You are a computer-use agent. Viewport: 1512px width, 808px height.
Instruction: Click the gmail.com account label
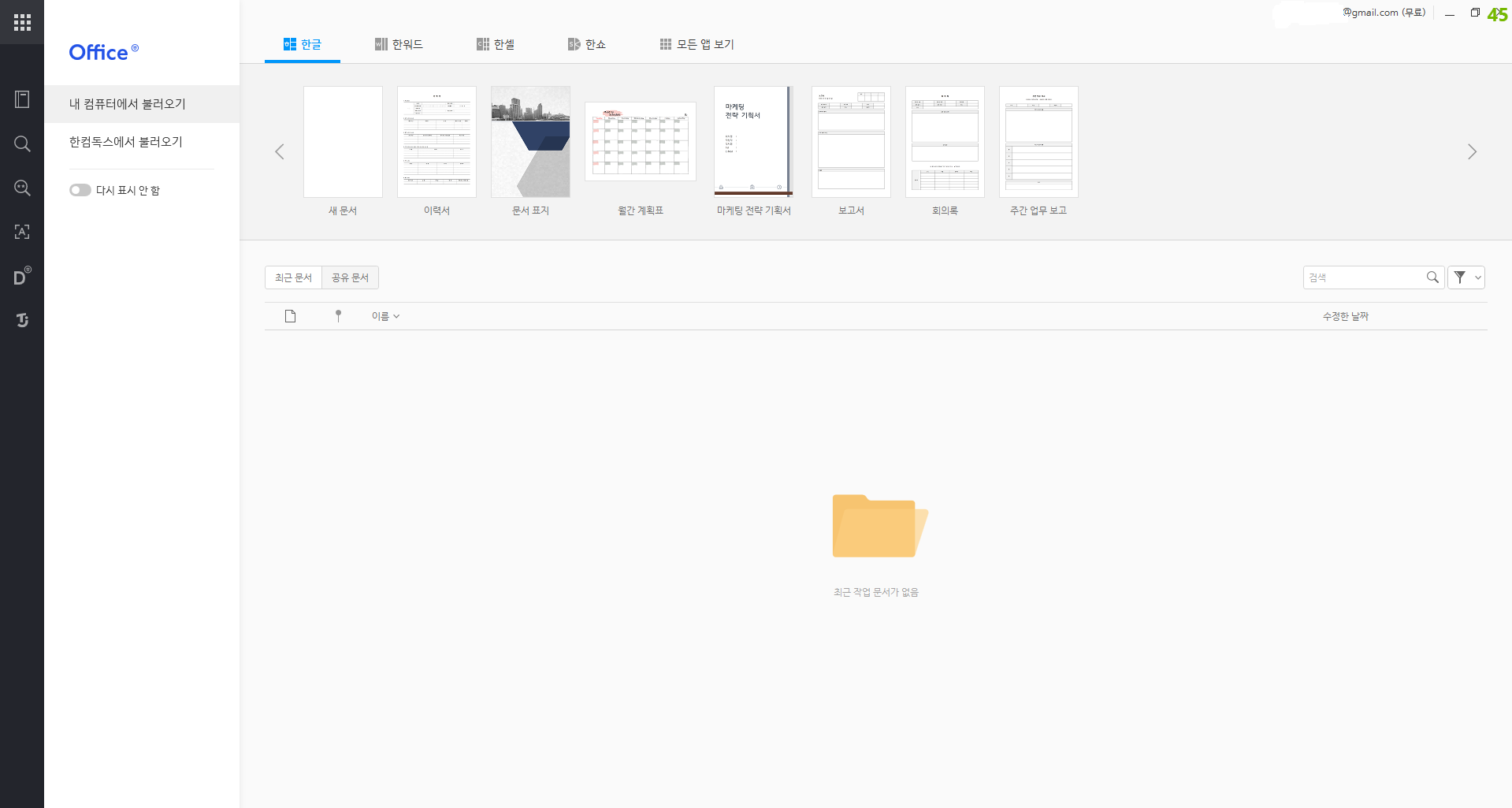click(1384, 13)
